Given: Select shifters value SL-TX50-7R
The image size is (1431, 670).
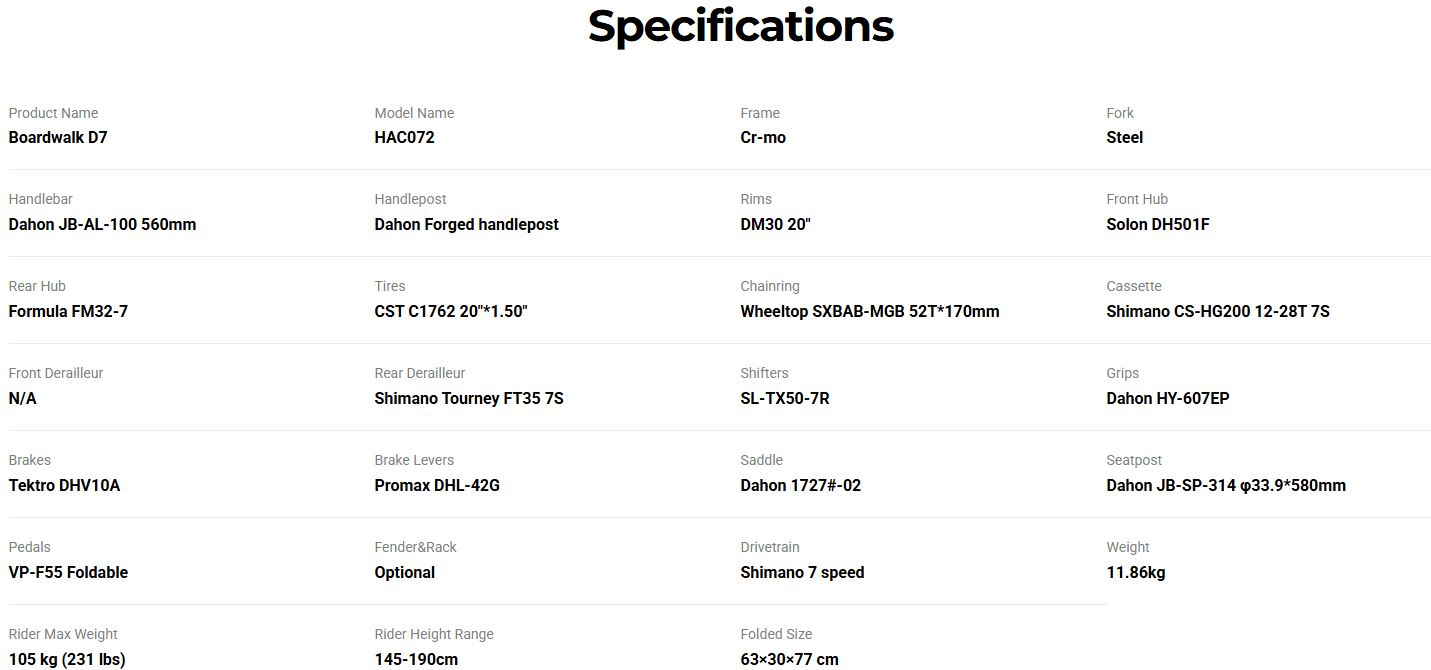Looking at the screenshot, I should point(785,399).
